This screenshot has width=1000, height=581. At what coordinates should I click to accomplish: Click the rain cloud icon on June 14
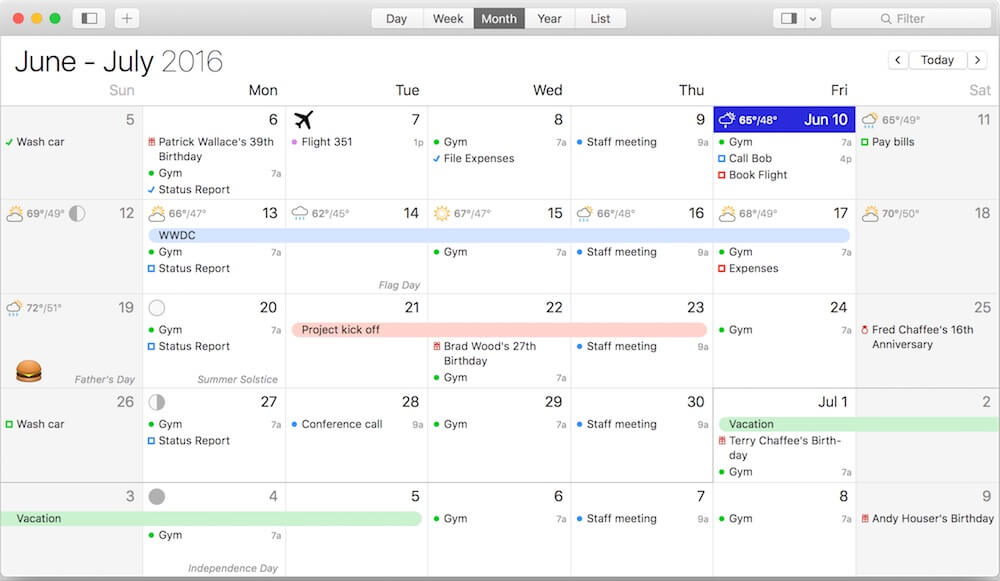pyautogui.click(x=299, y=214)
